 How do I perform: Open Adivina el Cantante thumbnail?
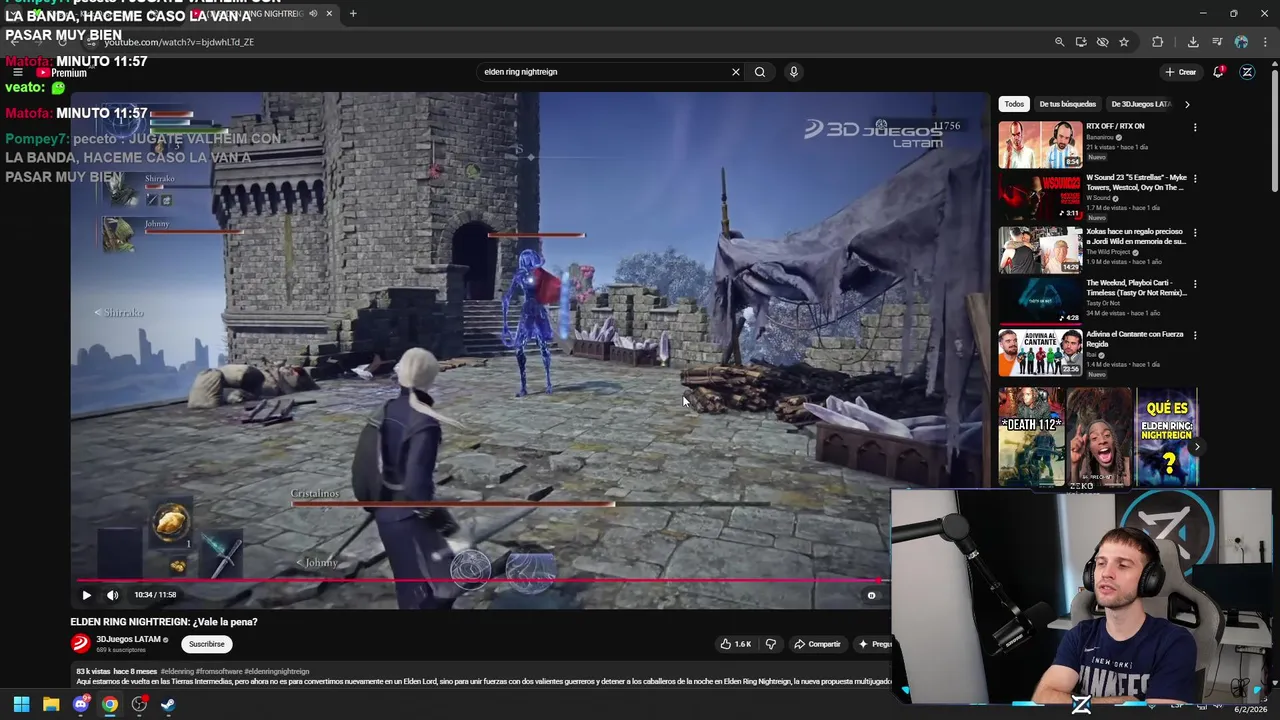pos(1040,352)
